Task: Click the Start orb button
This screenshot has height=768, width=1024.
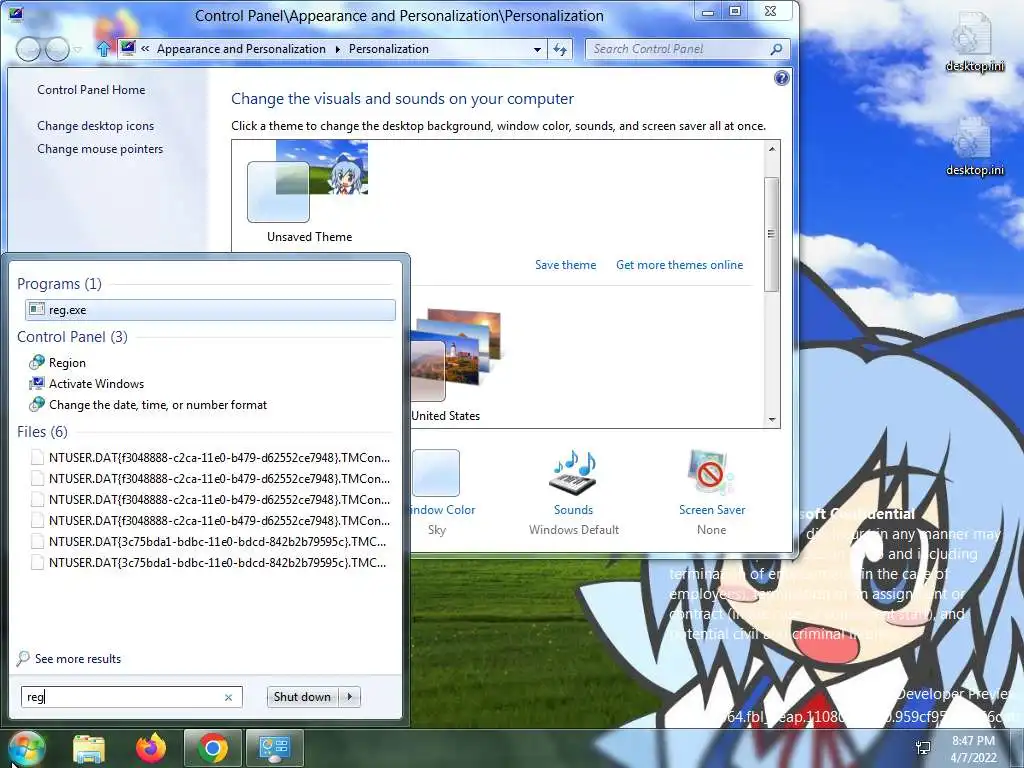Action: (26, 748)
